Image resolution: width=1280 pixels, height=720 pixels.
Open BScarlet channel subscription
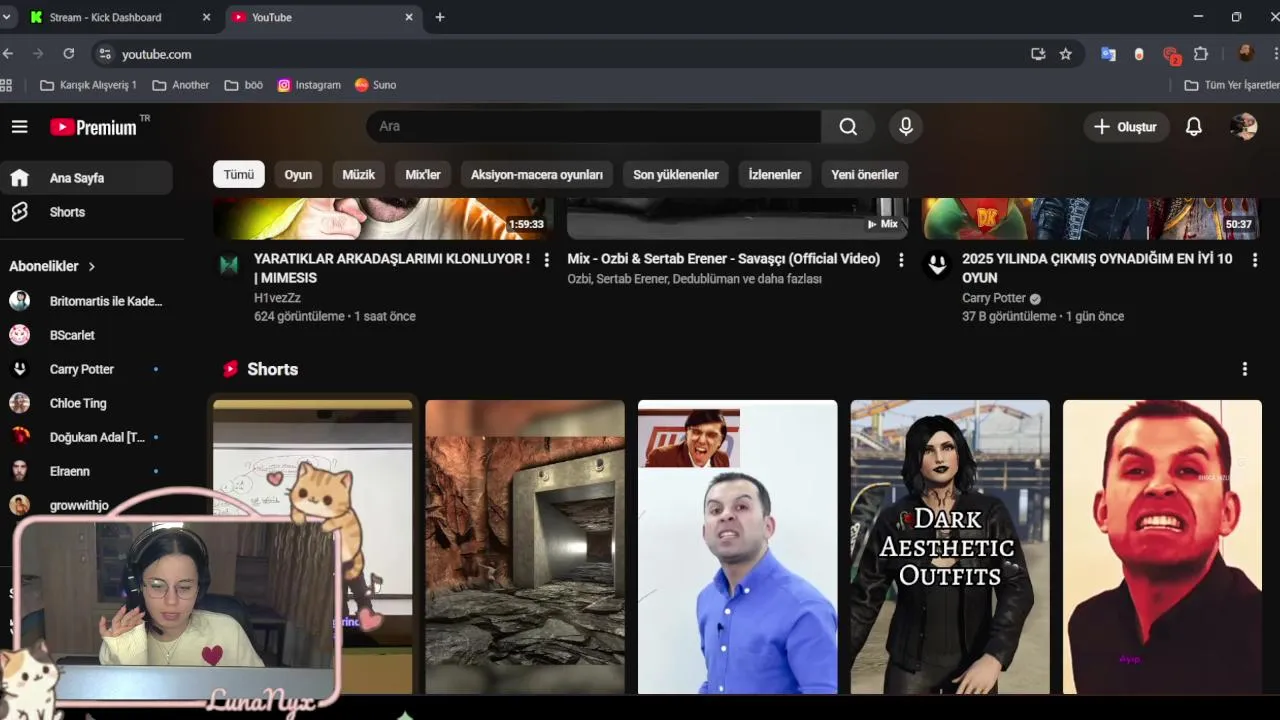click(87, 335)
